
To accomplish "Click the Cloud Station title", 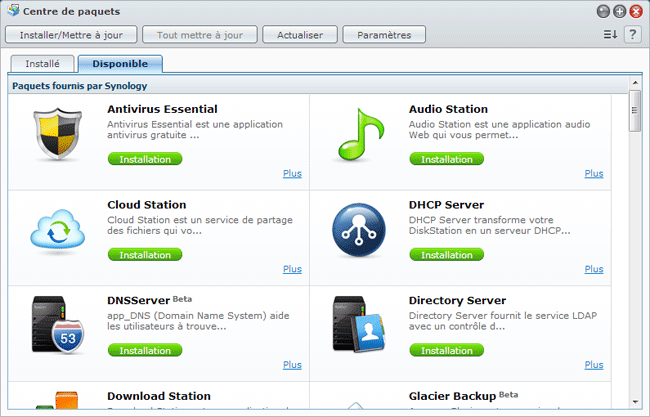I will pos(147,205).
